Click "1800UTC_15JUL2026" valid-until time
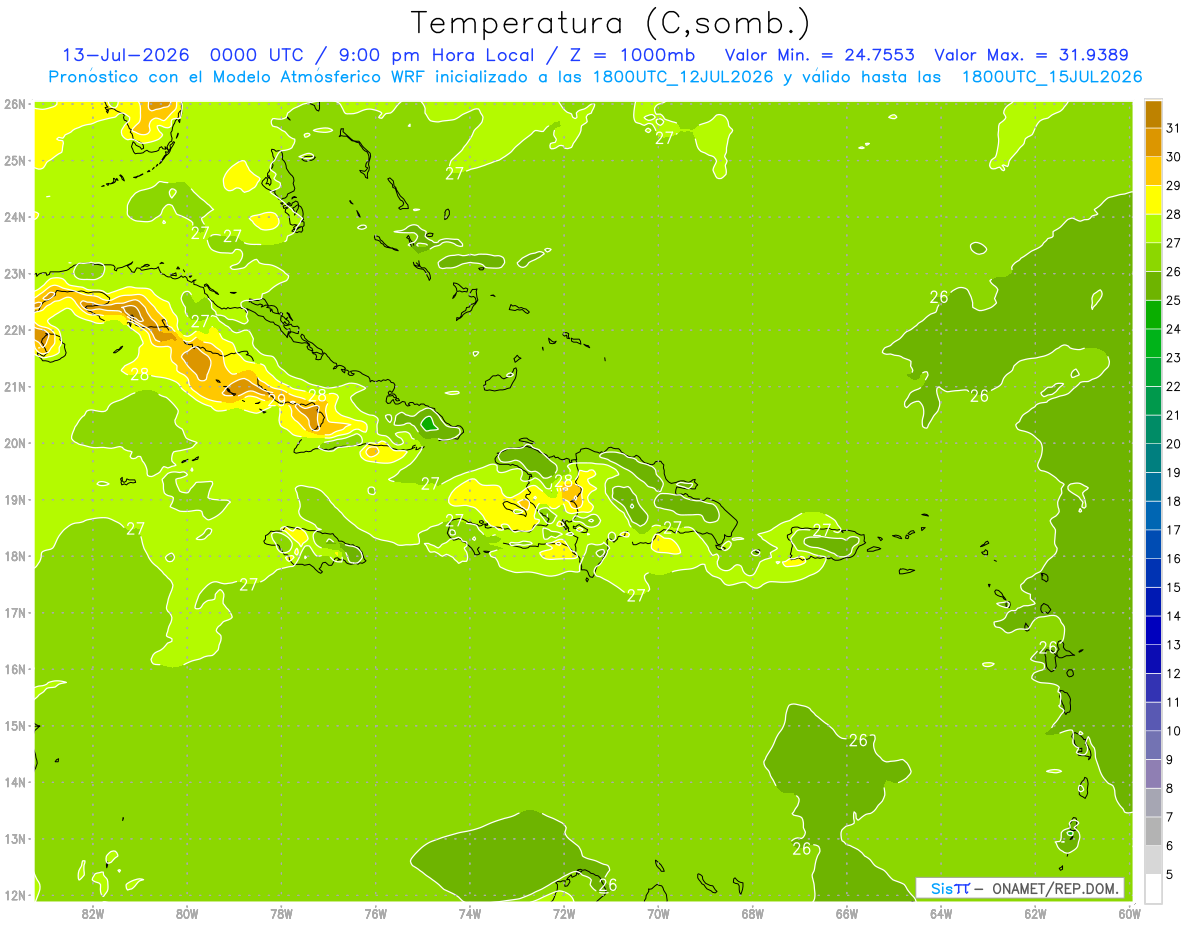The width and height of the screenshot is (1200, 927). coord(1052,77)
